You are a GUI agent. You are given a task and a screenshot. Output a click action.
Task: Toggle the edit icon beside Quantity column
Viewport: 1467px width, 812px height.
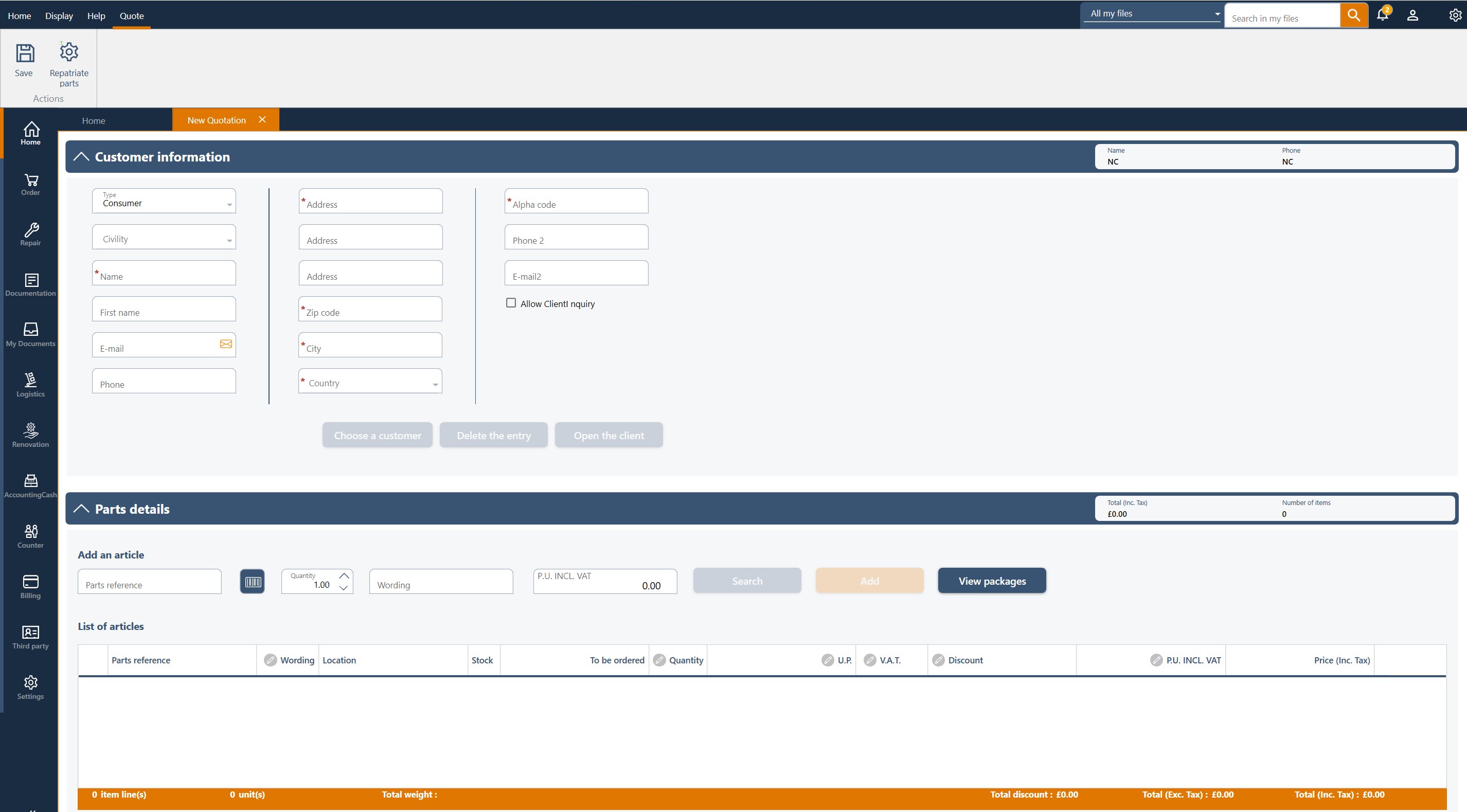point(659,660)
